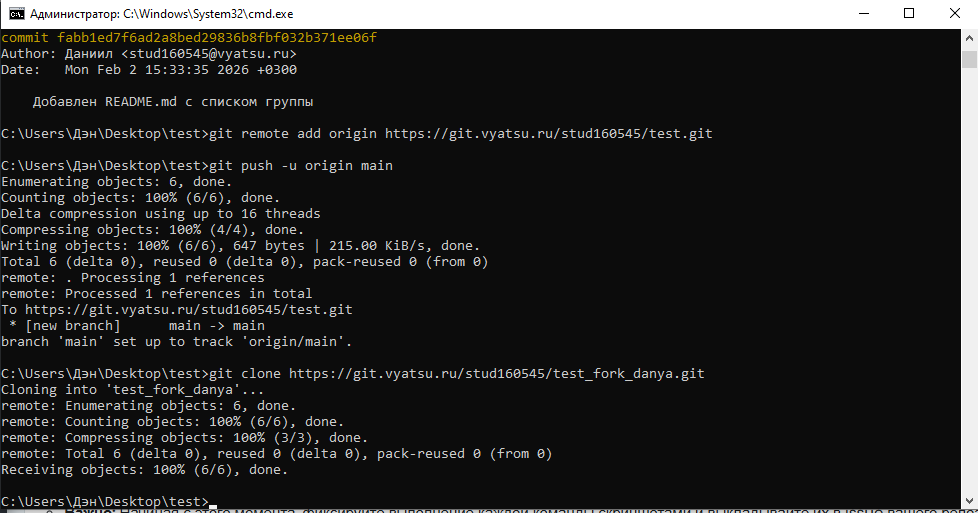Image resolution: width=978 pixels, height=513 pixels.
Task: Click the cmd.exe system menu icon
Action: [x=16, y=13]
